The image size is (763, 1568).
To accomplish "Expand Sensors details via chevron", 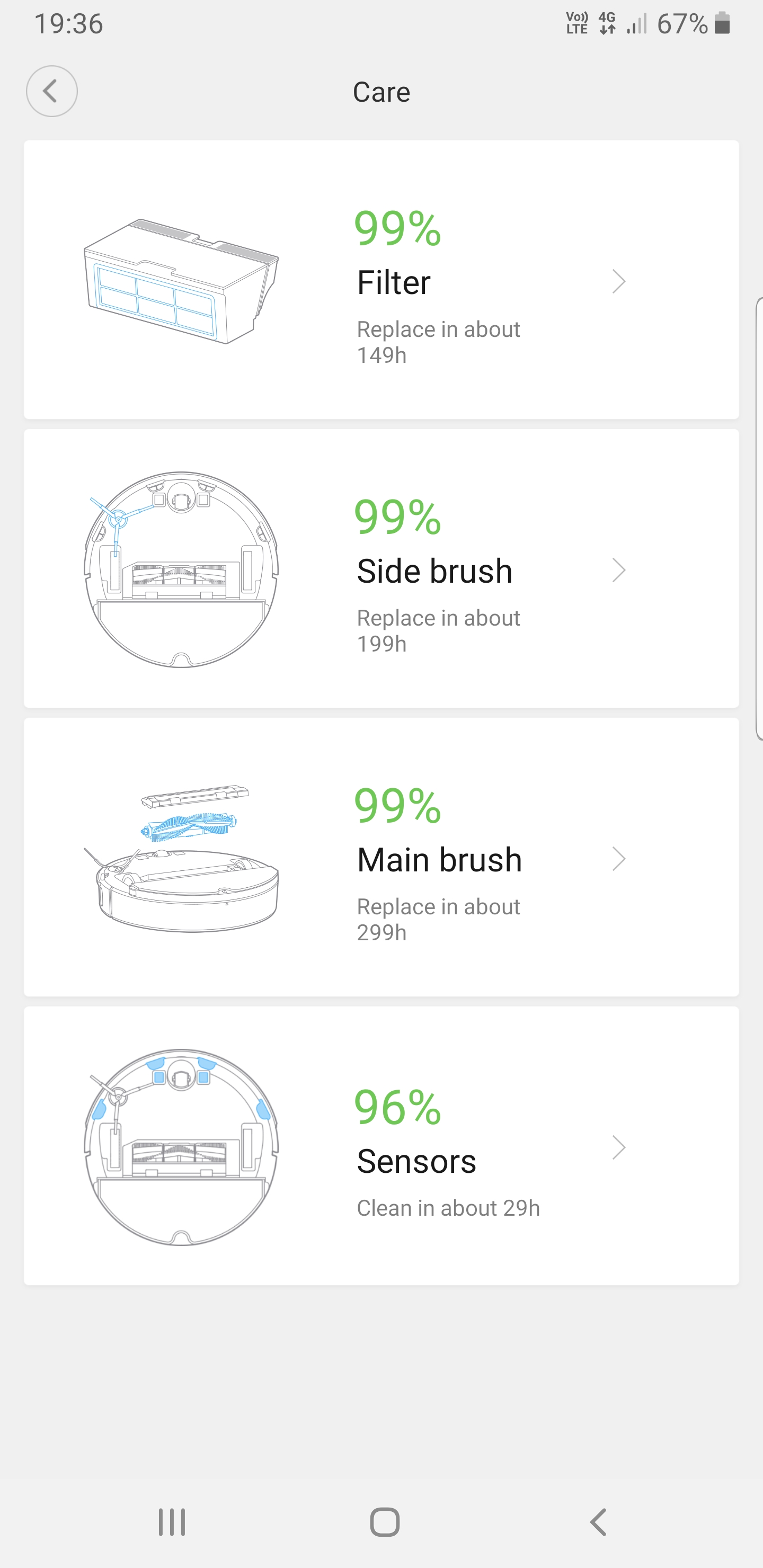I will (x=619, y=1147).
